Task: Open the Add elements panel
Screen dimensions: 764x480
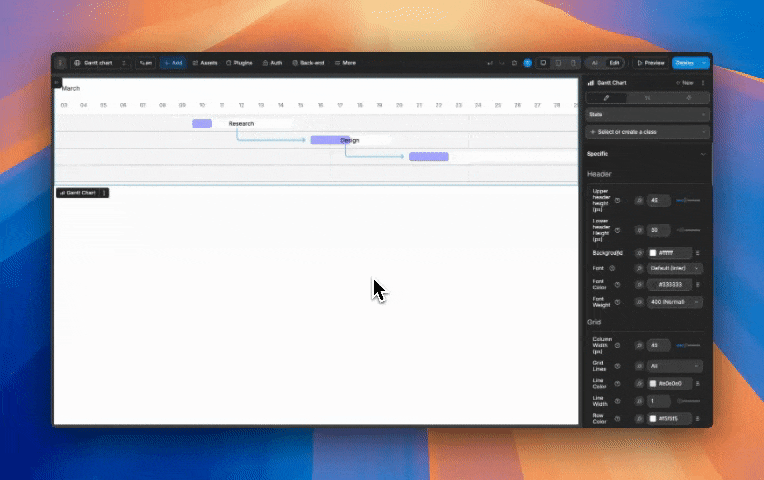Action: 173,63
